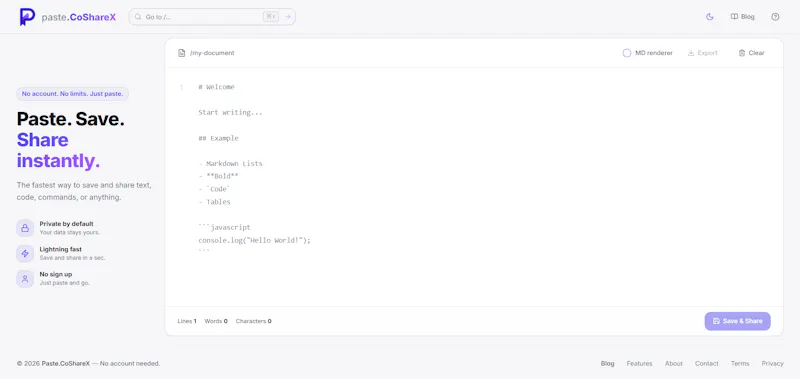Click the '- Tables' placeholder line
The image size is (800, 379).
[x=214, y=202]
